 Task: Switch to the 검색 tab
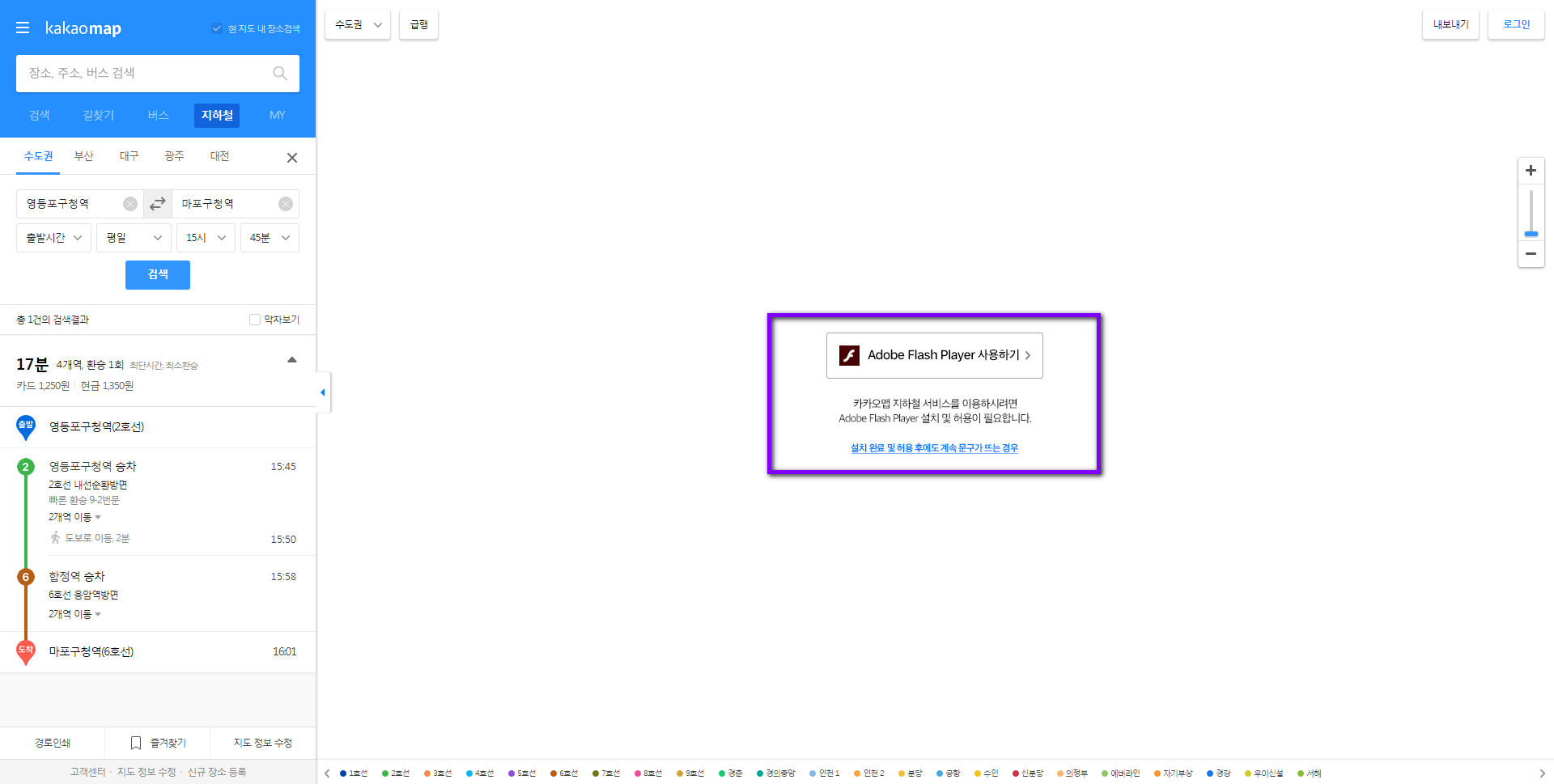pyautogui.click(x=40, y=116)
